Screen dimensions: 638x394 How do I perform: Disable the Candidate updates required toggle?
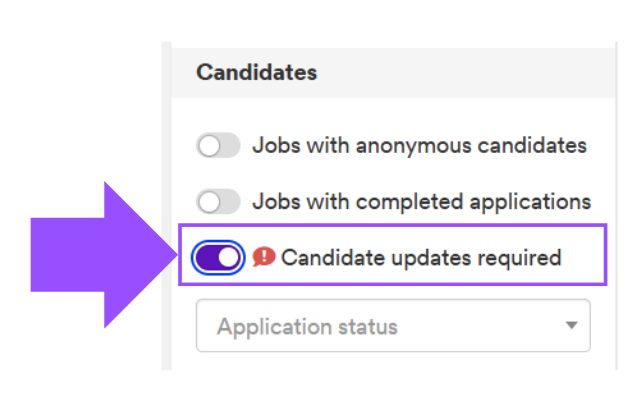tap(218, 258)
